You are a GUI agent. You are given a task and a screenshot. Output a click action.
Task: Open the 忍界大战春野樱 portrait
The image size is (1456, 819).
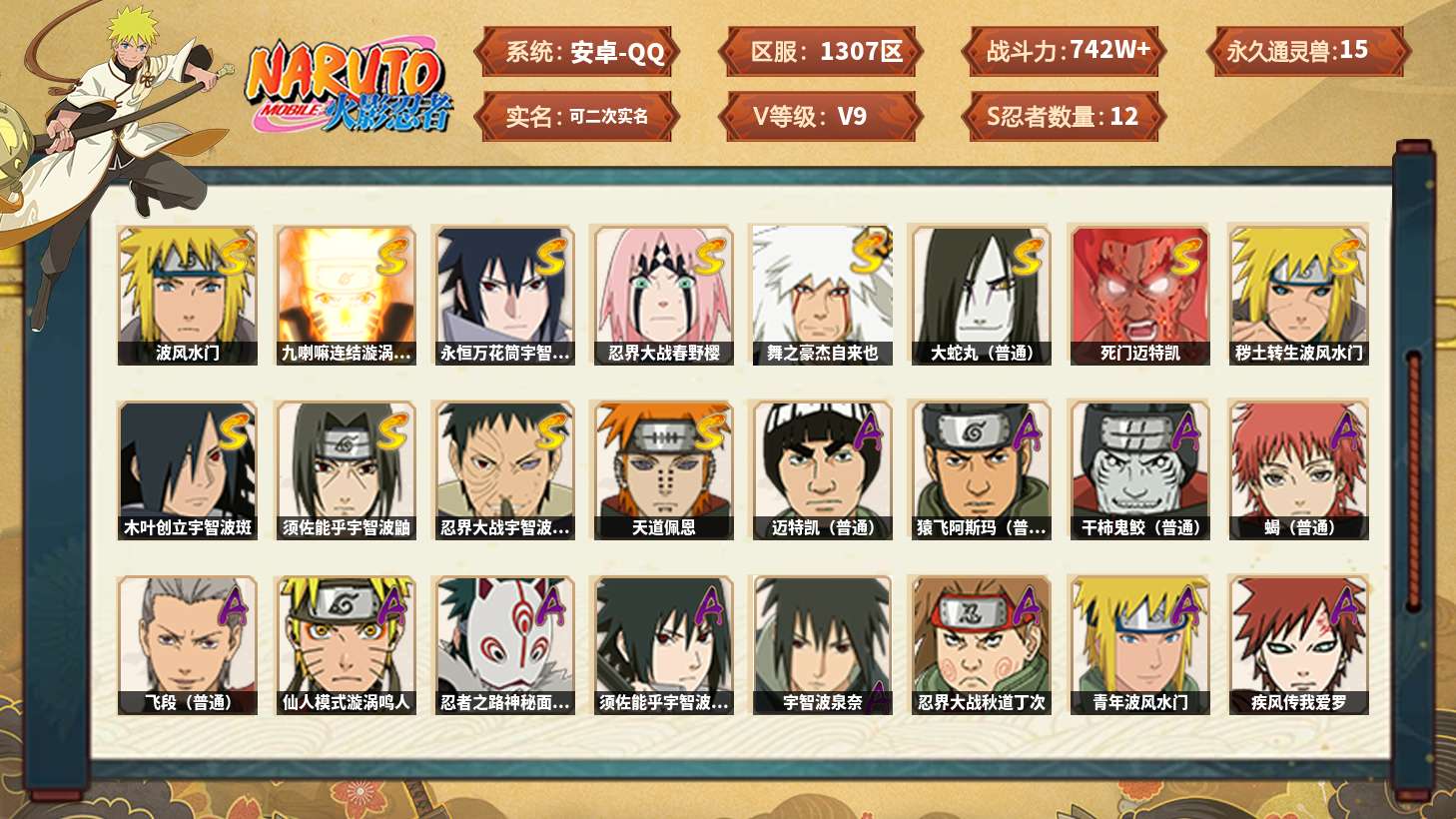[663, 295]
